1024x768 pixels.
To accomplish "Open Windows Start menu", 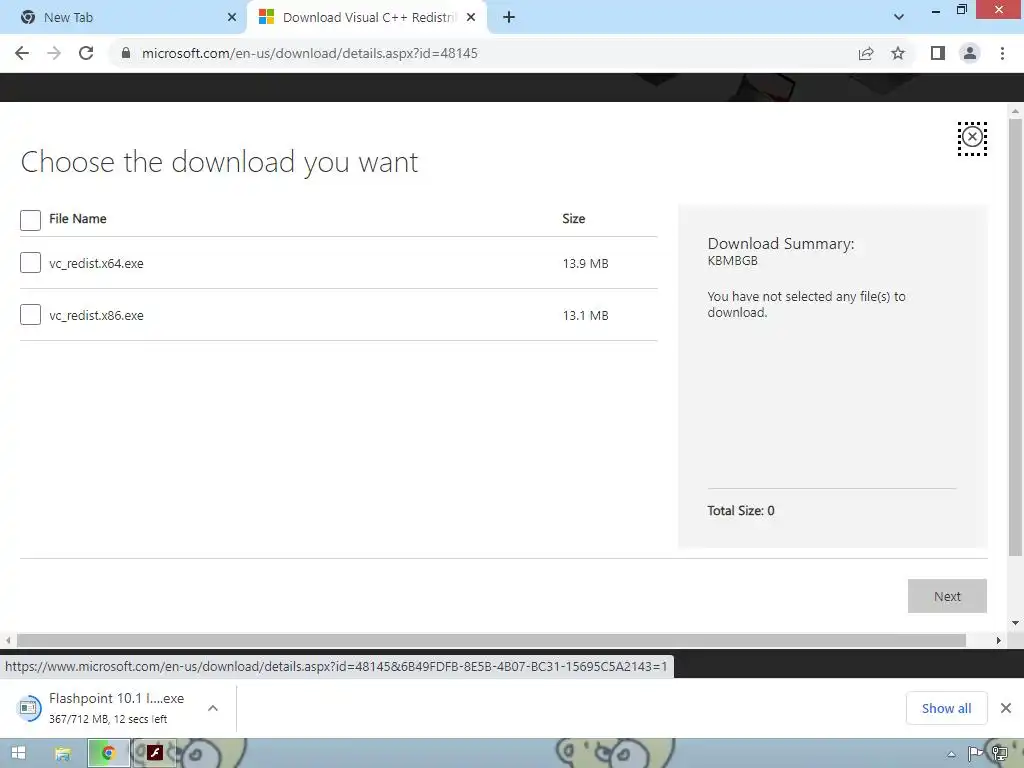I will (18, 753).
